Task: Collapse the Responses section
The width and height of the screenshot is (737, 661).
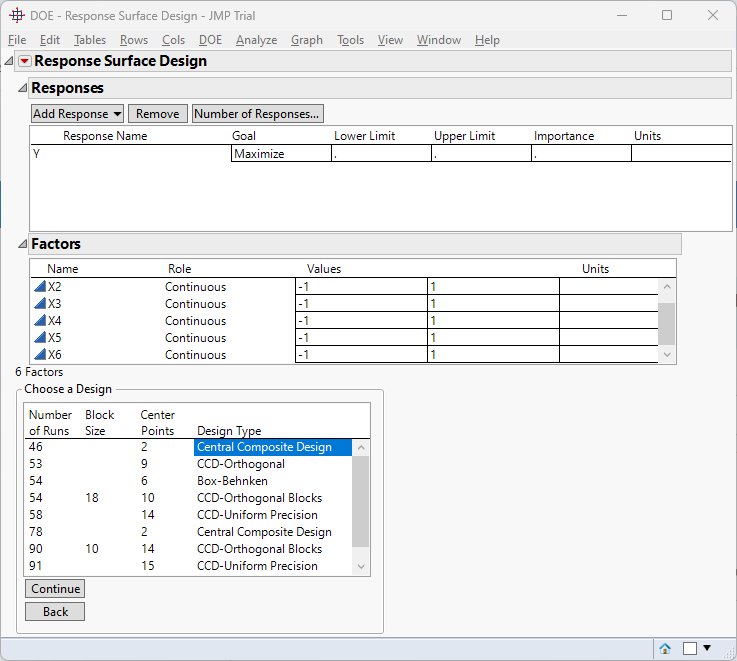Action: [x=22, y=87]
